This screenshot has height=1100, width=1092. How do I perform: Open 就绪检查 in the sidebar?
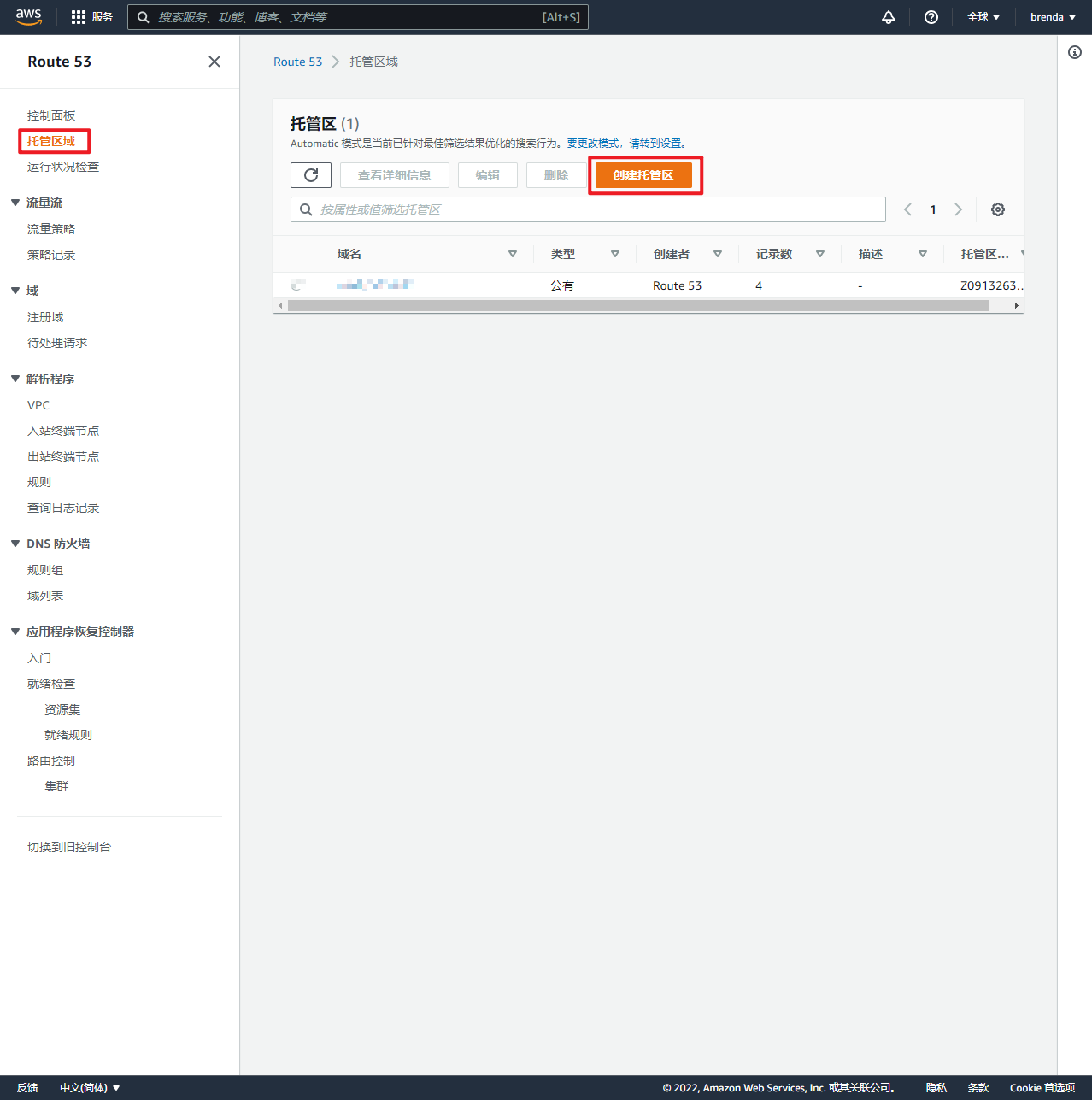coord(51,684)
